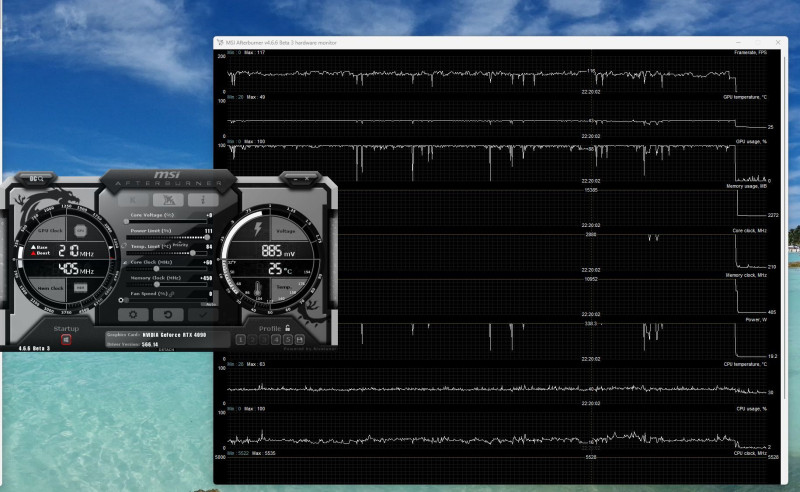Click the Memory Clock slider handle

click(157, 284)
